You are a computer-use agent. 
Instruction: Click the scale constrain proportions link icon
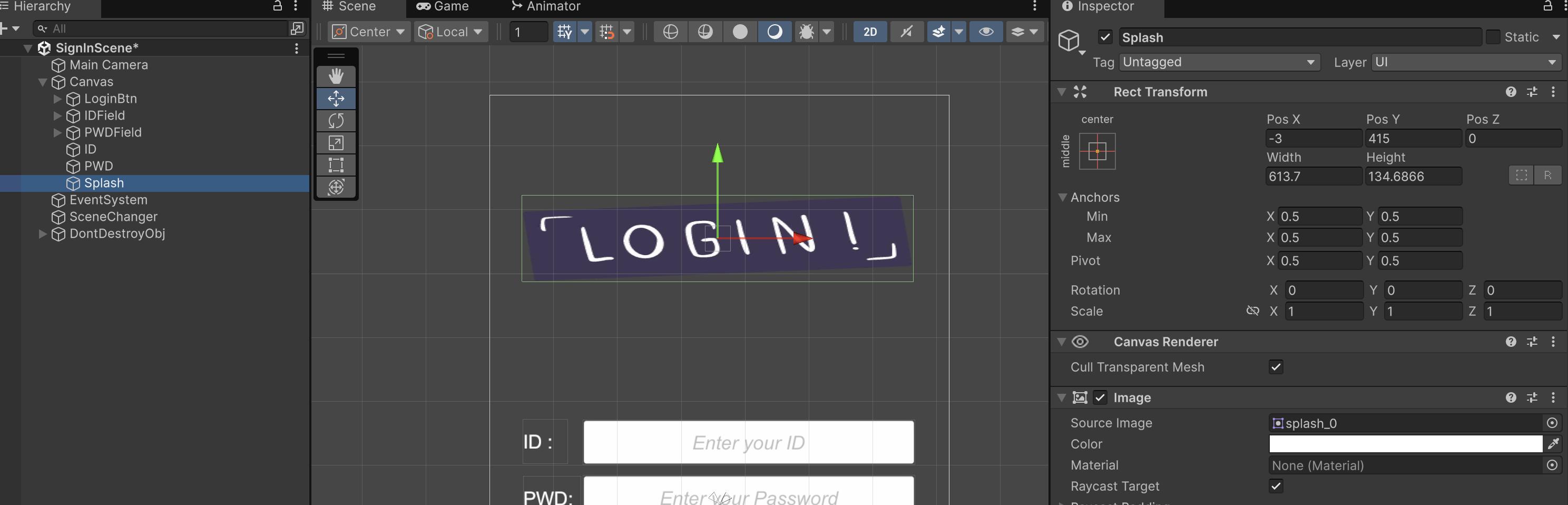coord(1252,312)
